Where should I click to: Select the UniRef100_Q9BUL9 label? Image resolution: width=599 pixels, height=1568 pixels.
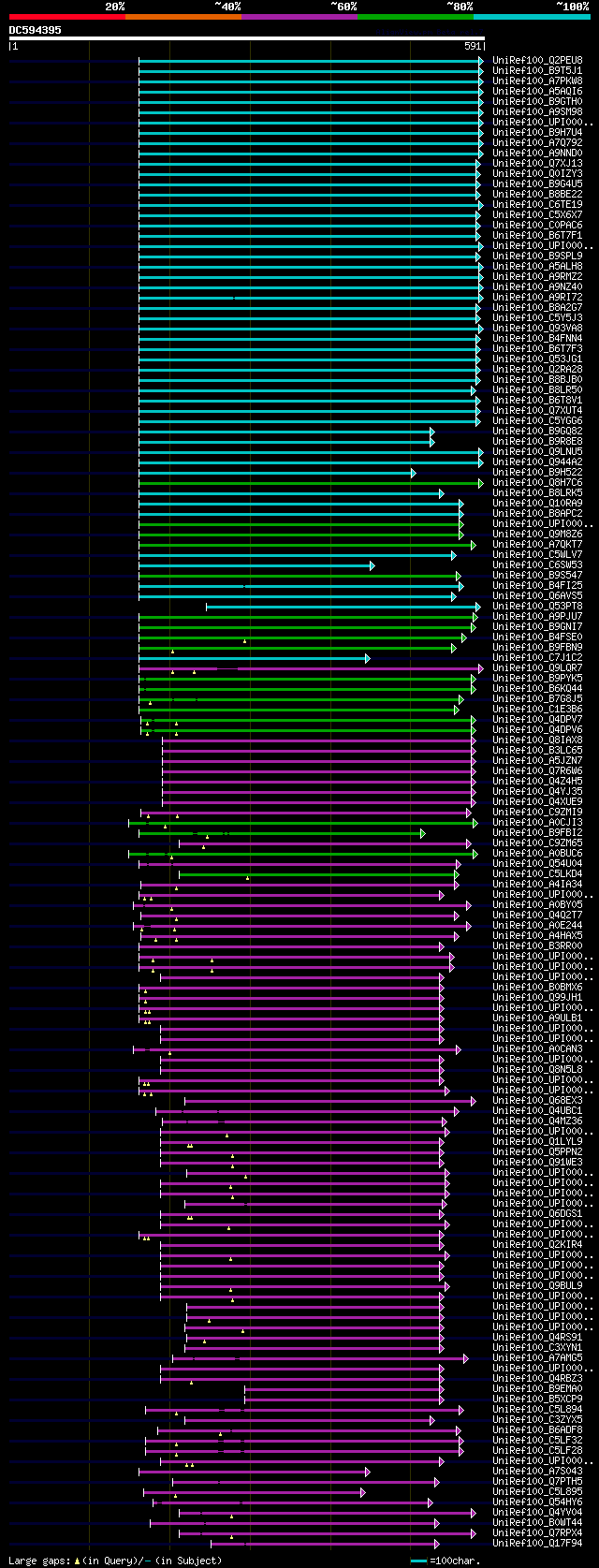point(537,1285)
